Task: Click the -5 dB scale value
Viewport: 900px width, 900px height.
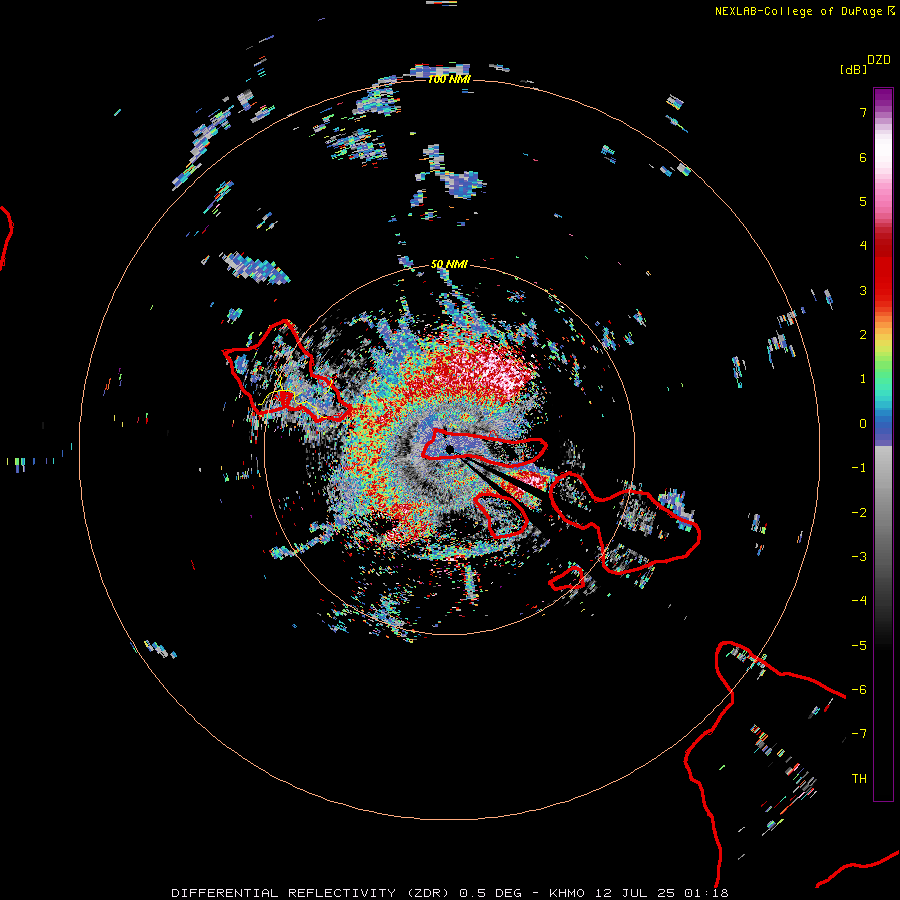Action: tap(859, 646)
